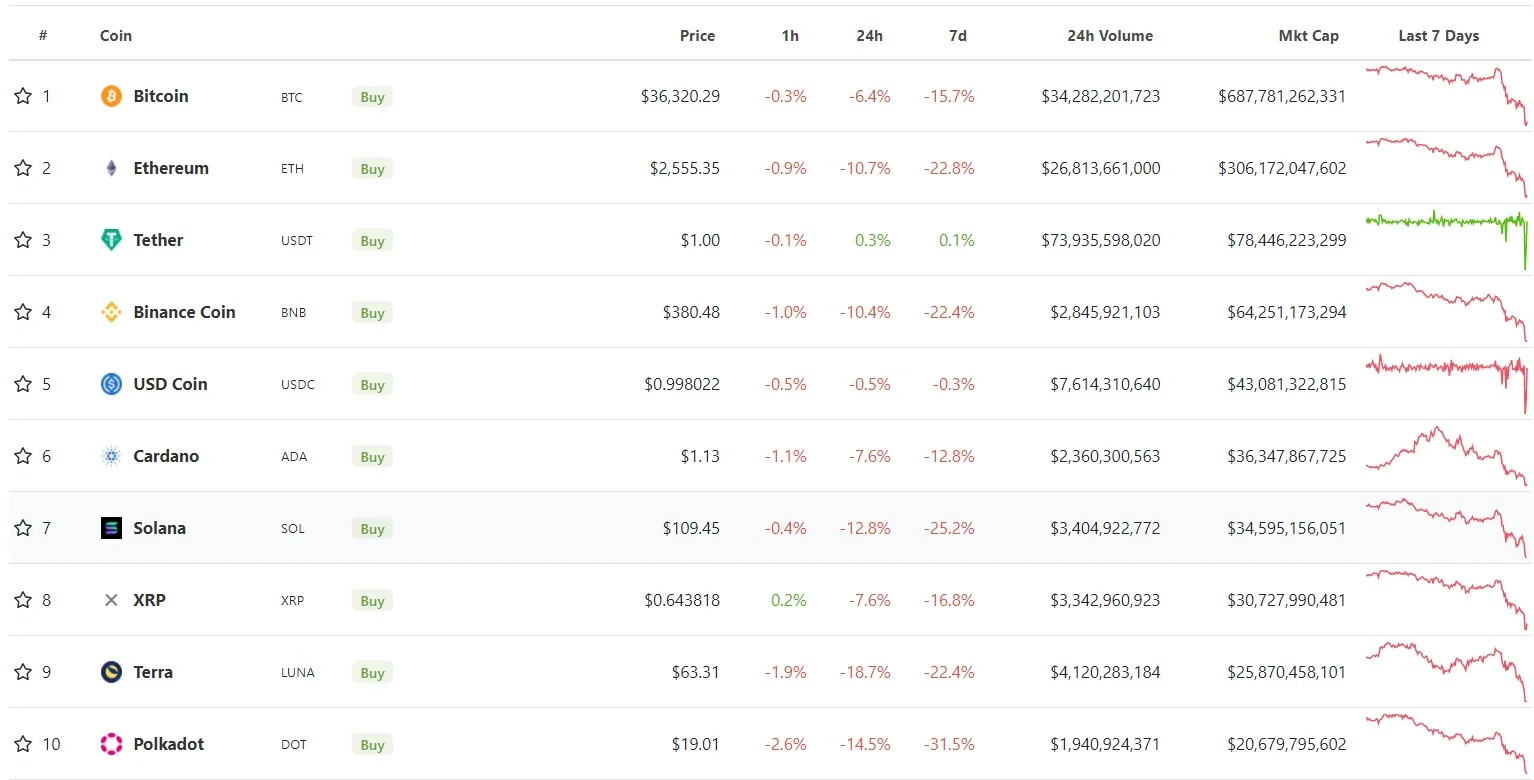The image size is (1534, 780).
Task: Click Buy next to SOL
Action: 372,529
